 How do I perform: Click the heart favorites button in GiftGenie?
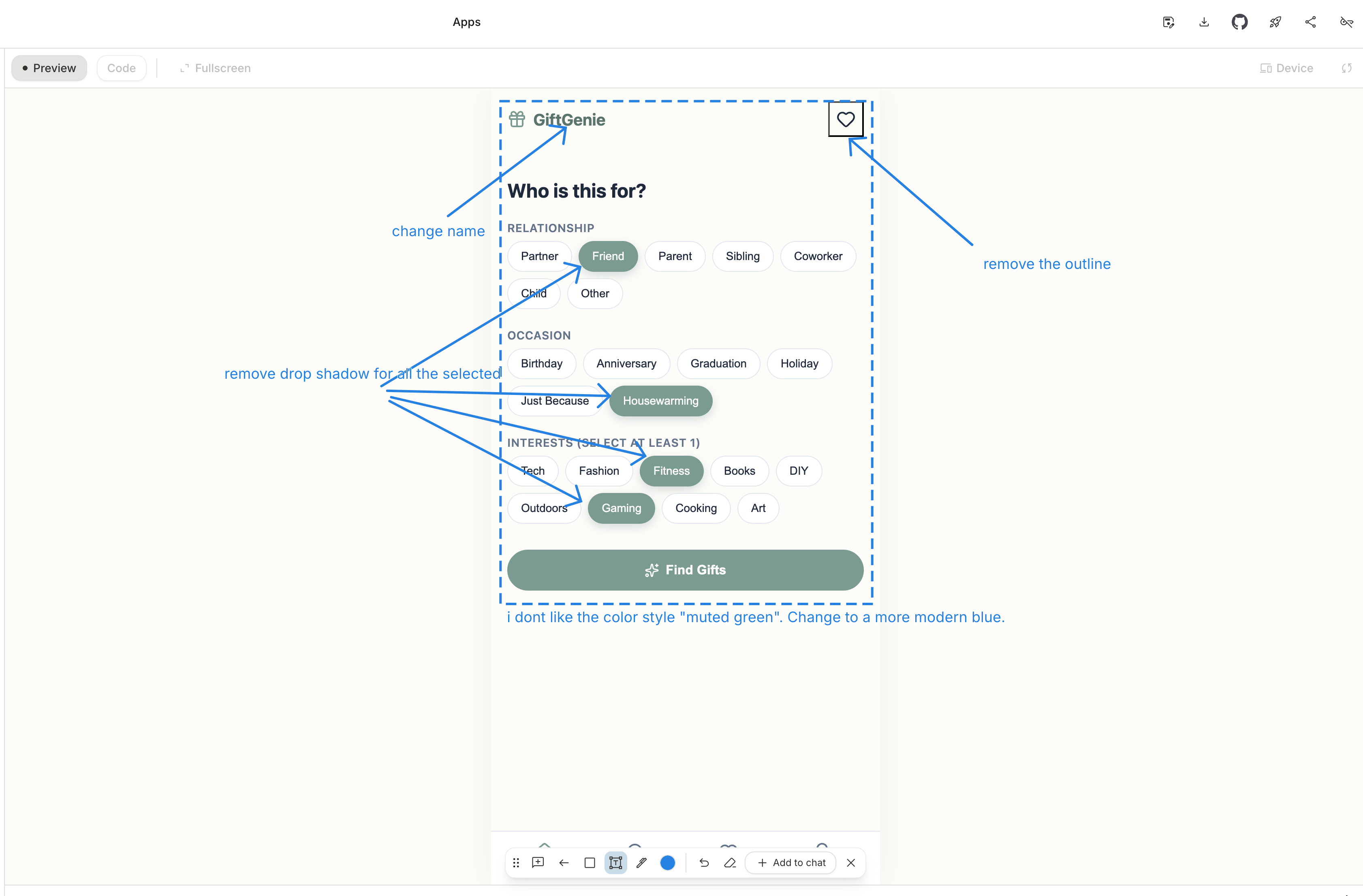(x=845, y=119)
